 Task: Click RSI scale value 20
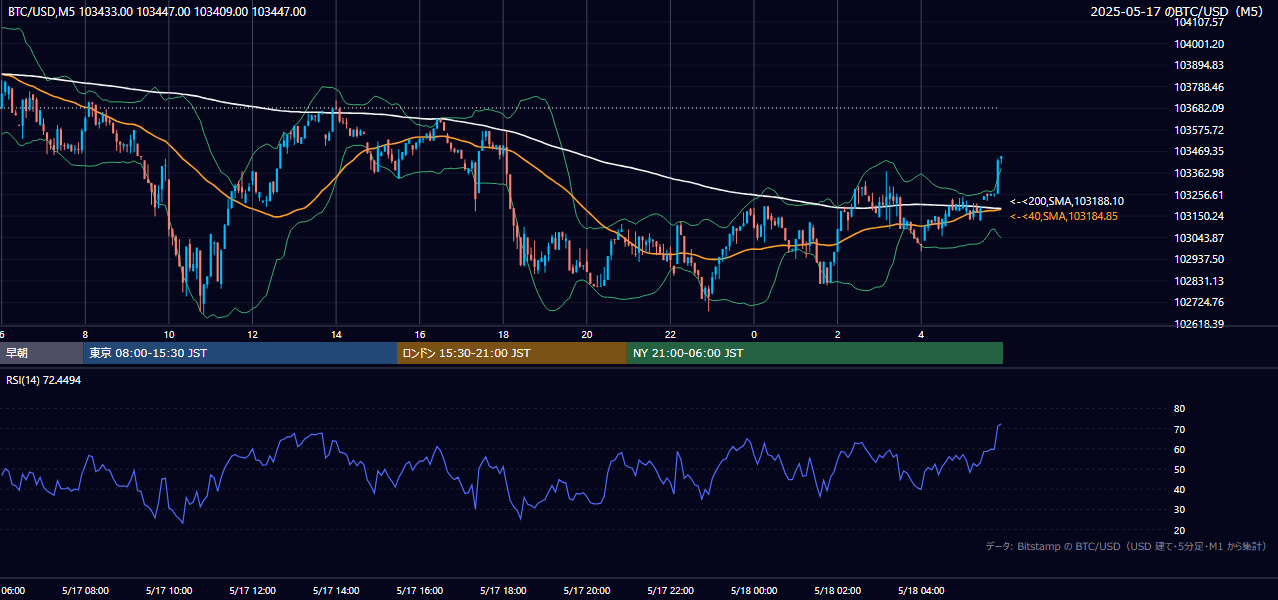pyautogui.click(x=1179, y=530)
